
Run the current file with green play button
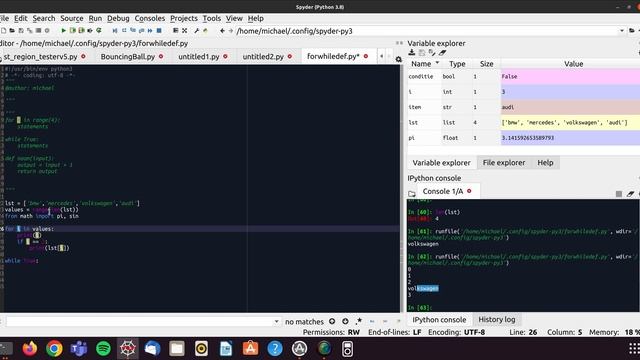tap(63, 31)
